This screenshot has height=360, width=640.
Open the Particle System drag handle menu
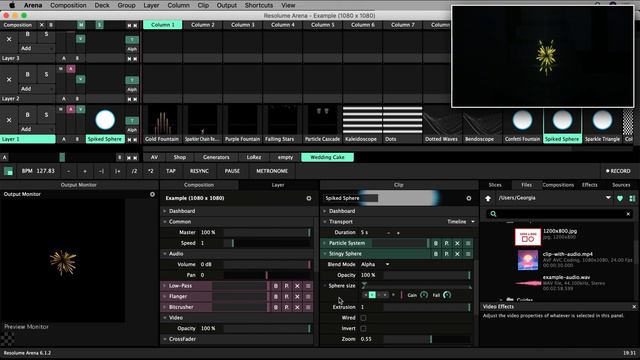(468, 243)
